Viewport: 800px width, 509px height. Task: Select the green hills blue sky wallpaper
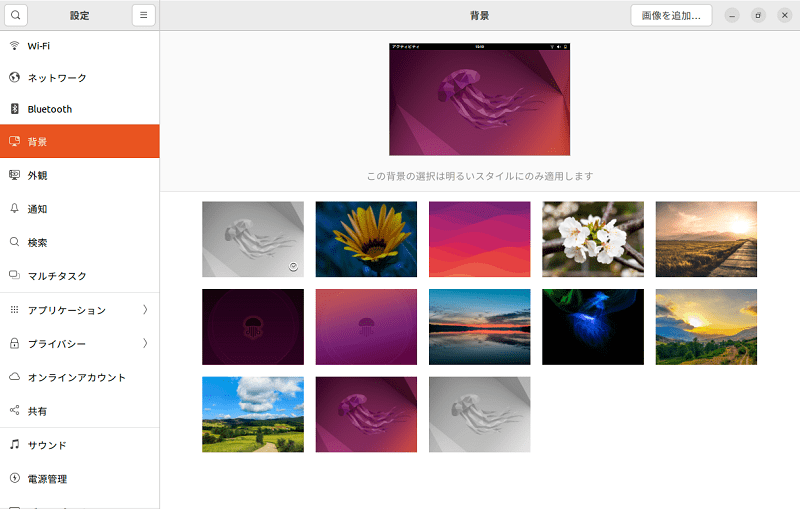[253, 415]
